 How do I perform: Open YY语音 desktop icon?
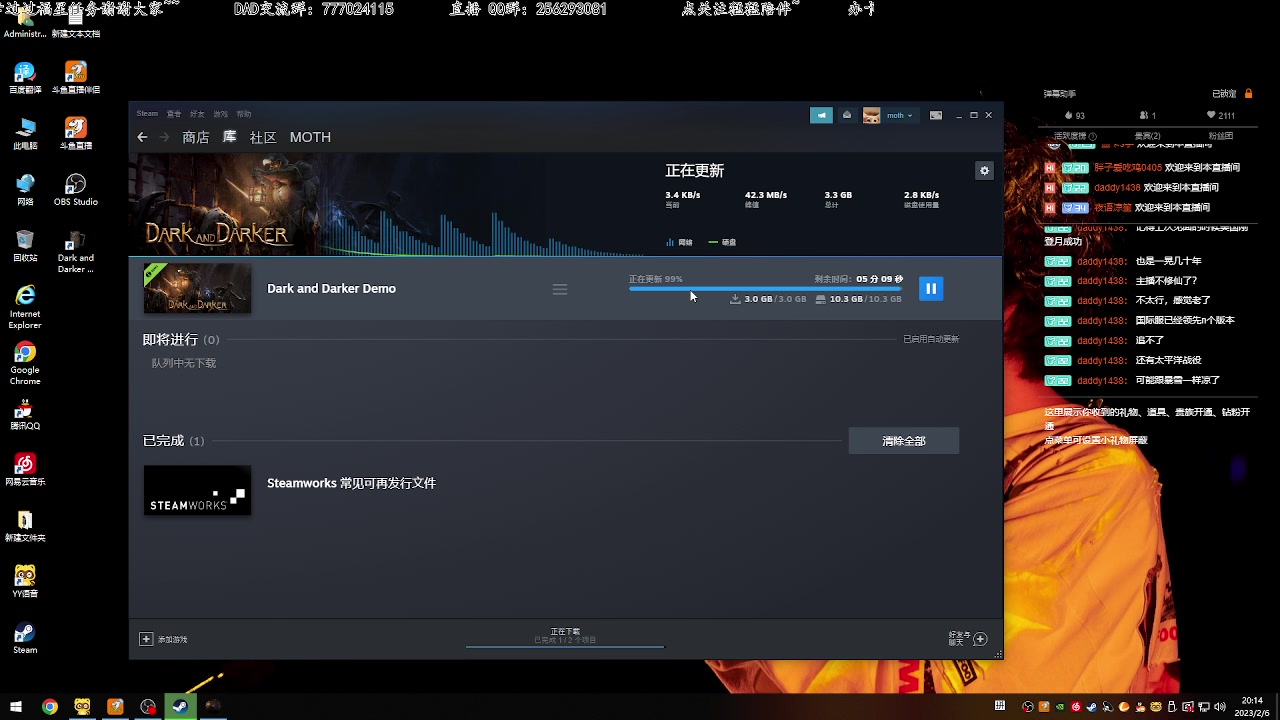[25, 582]
